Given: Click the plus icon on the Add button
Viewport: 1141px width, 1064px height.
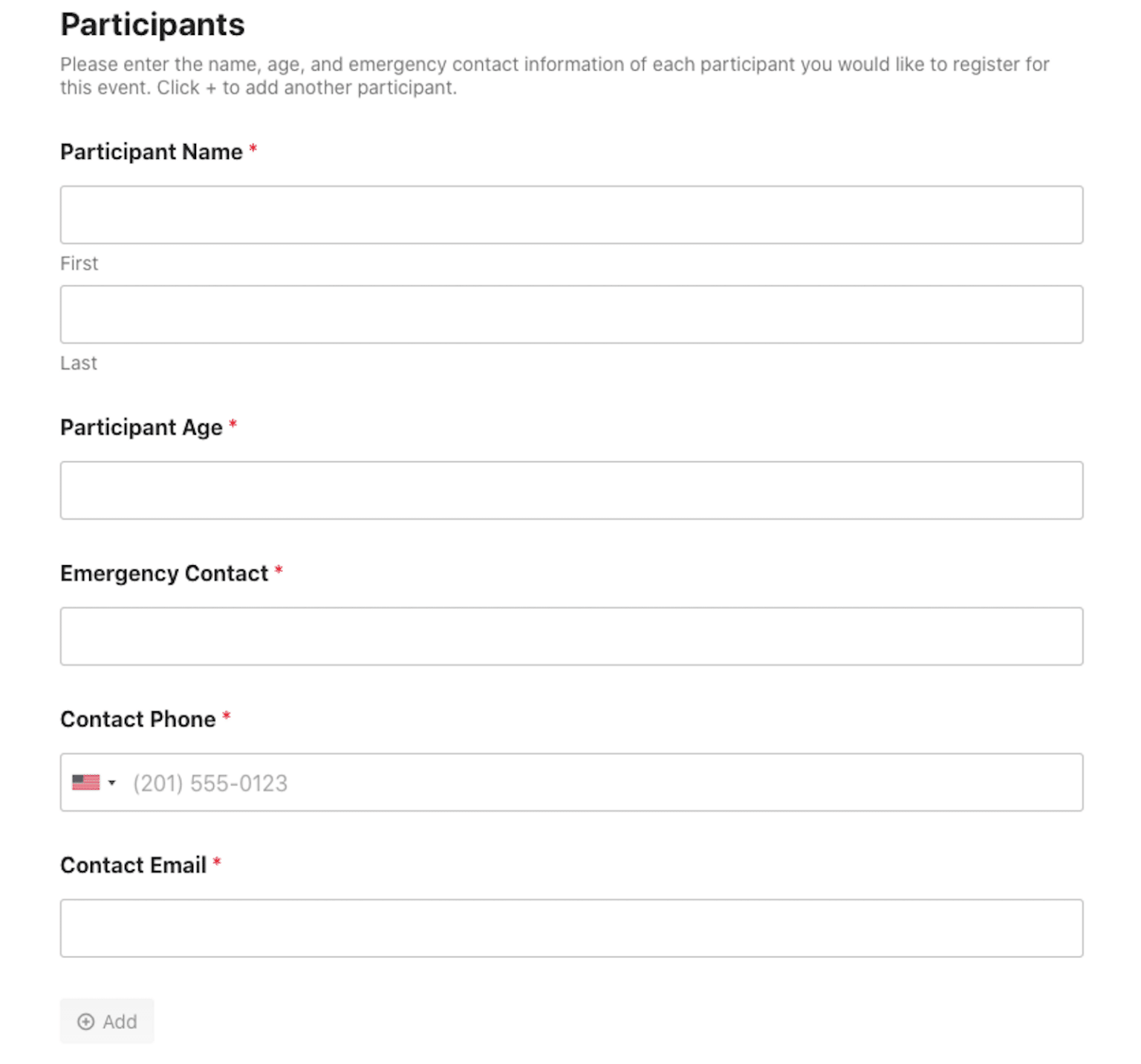Looking at the screenshot, I should pos(87,1021).
